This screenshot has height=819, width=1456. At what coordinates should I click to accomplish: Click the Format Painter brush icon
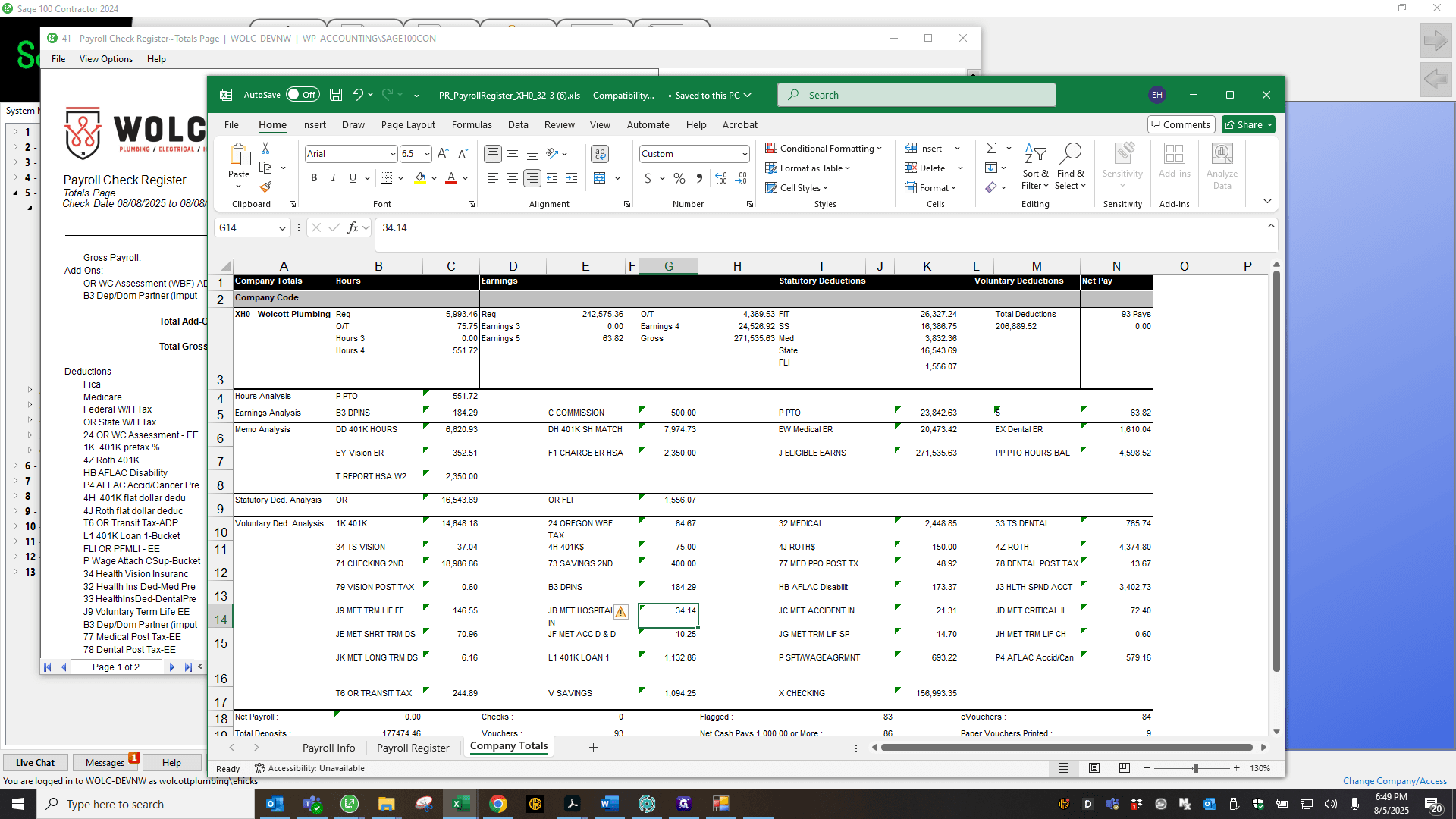pos(265,187)
